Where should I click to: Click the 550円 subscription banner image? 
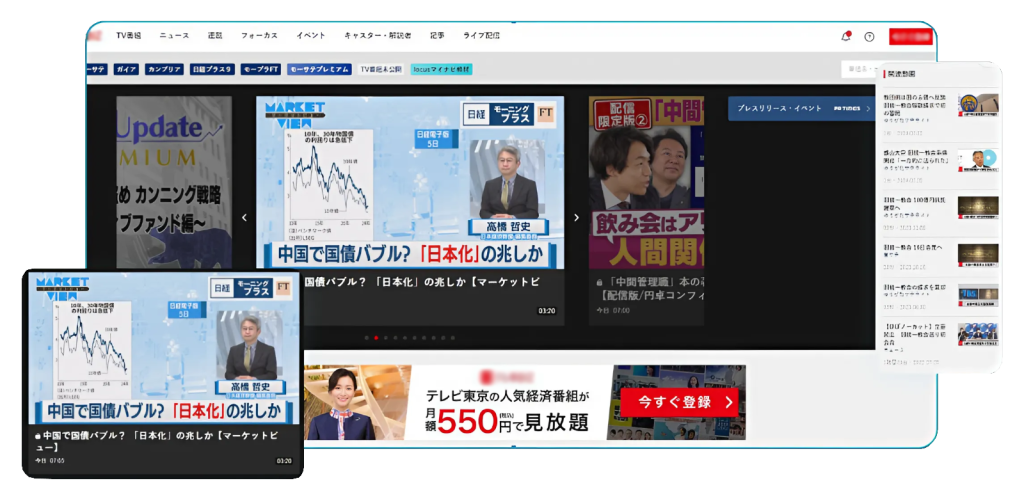click(525, 402)
